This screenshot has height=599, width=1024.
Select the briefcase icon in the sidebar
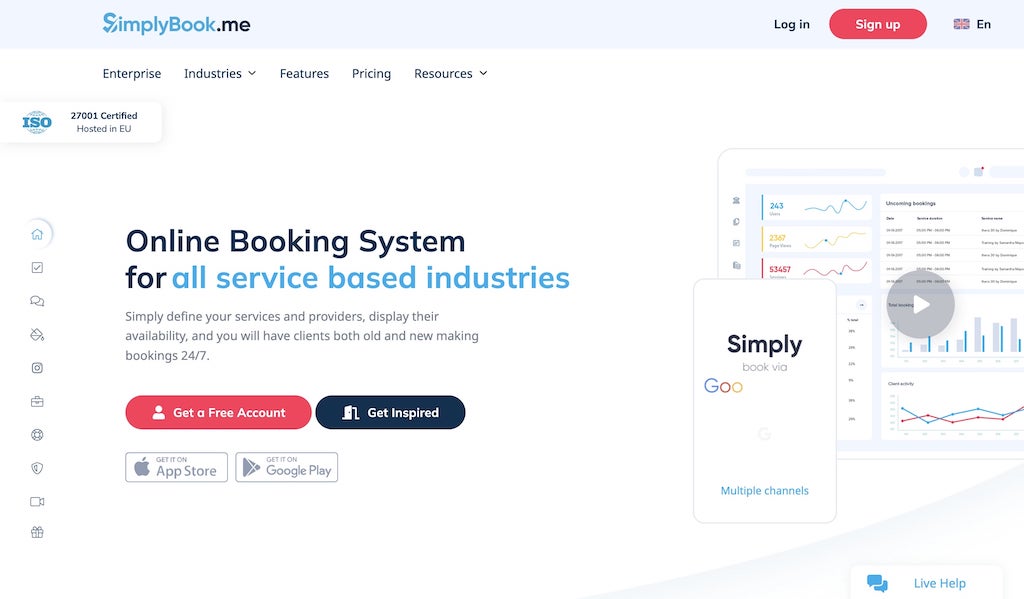pos(37,400)
